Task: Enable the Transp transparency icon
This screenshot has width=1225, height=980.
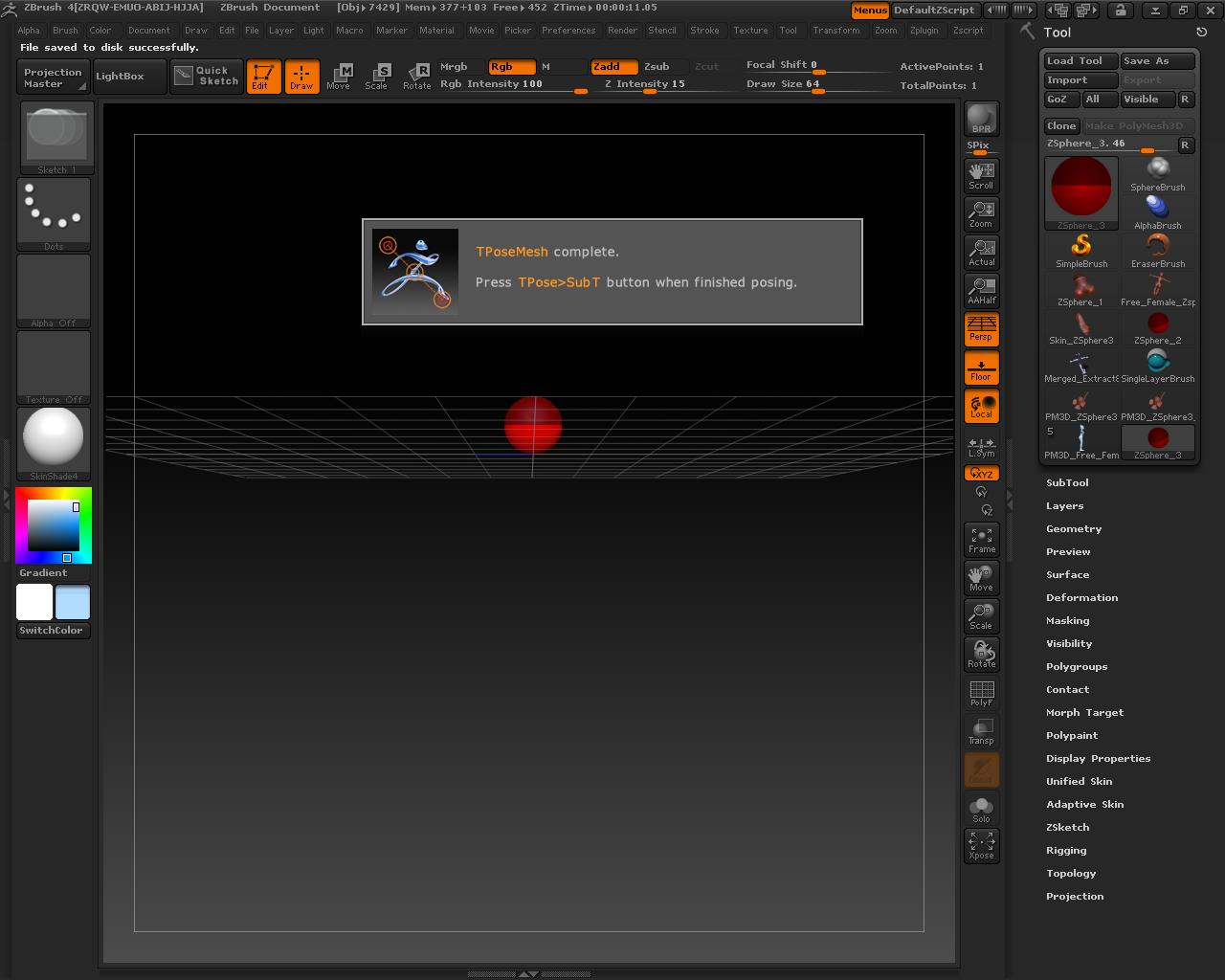Action: 981,730
